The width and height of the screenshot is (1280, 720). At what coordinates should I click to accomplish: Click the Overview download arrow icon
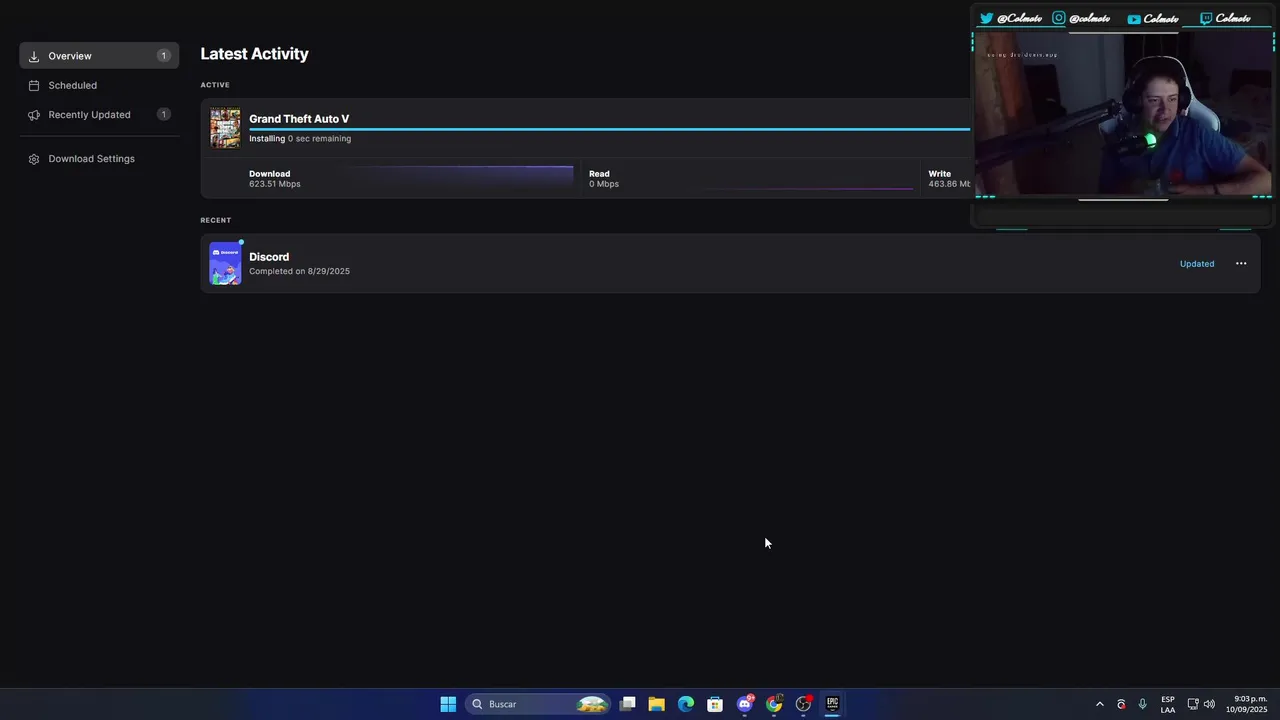click(34, 56)
